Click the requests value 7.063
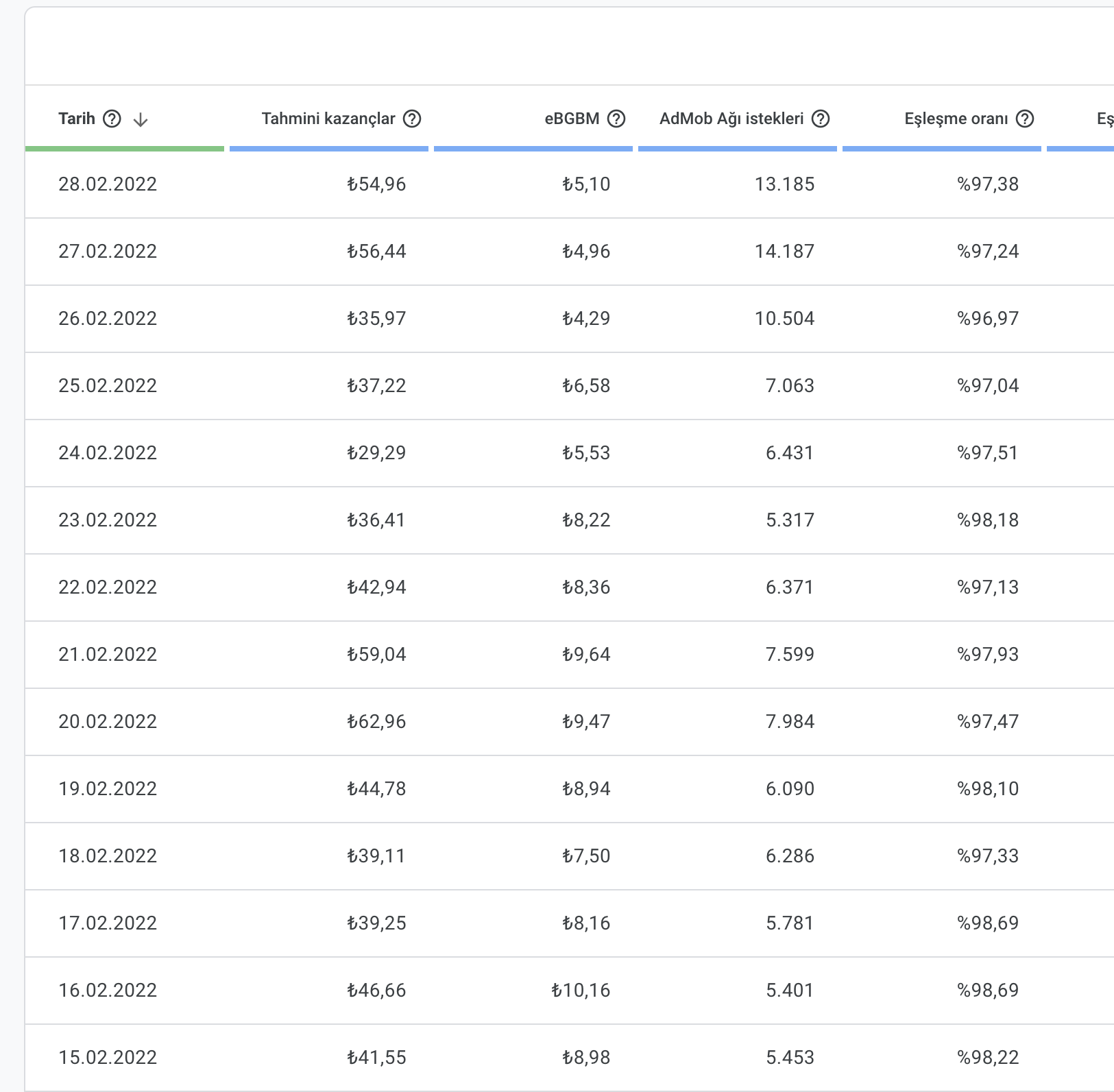Screen dimensions: 1114x1092 coord(790,386)
